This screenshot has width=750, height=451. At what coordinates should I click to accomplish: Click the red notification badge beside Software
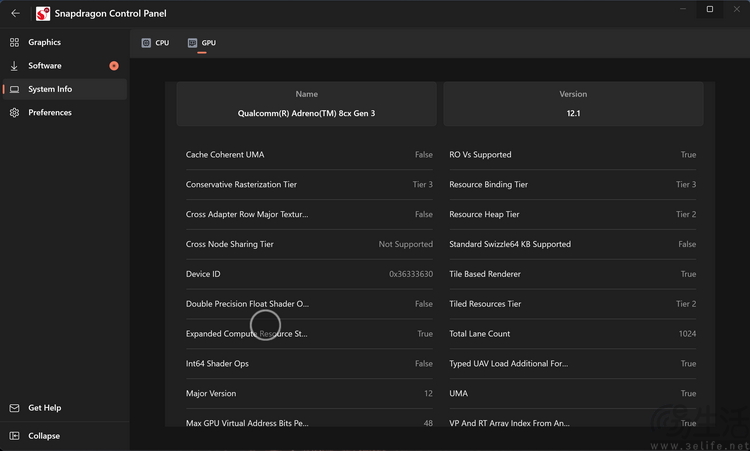[x=114, y=66]
